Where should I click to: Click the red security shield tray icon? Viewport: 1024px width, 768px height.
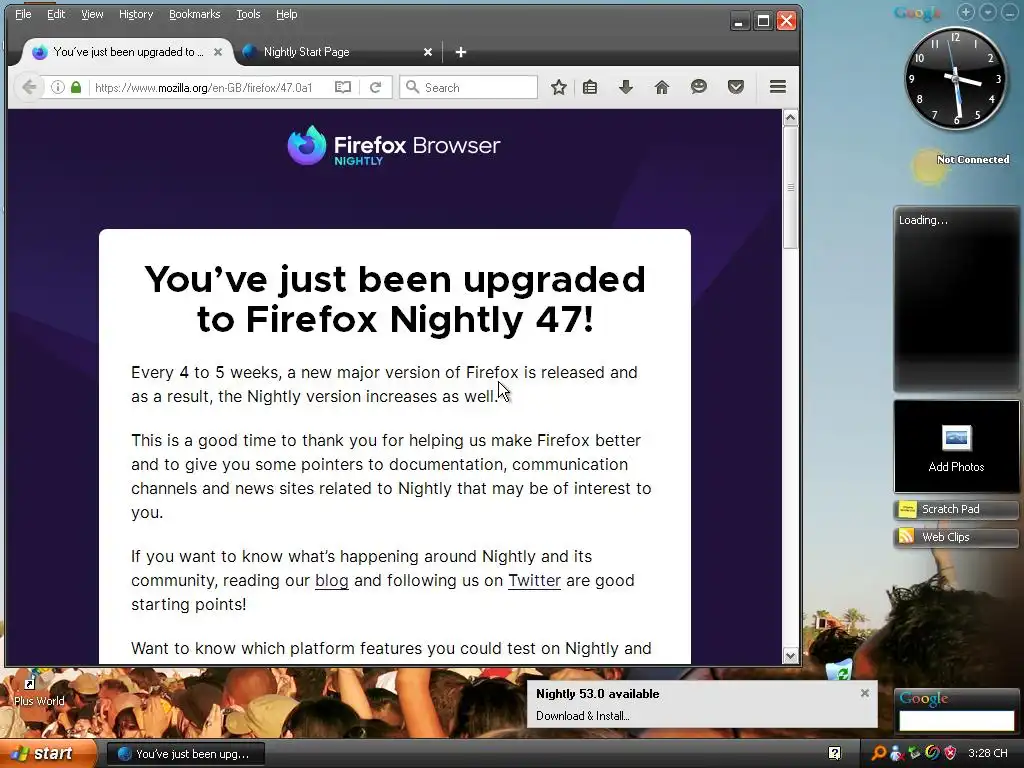950,753
